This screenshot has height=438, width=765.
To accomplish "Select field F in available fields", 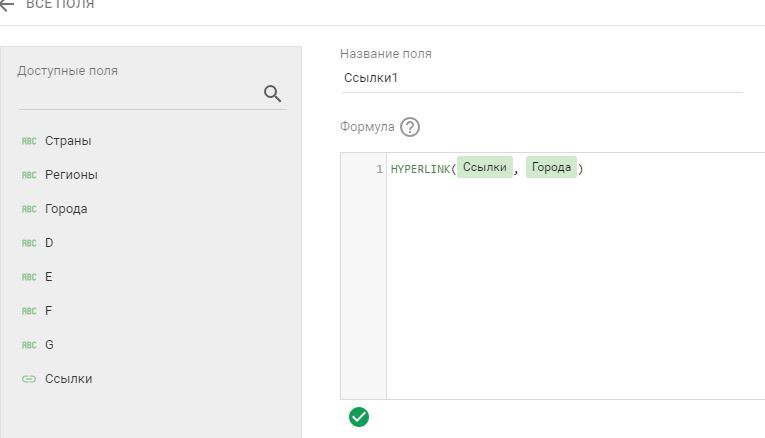I will (x=49, y=311).
